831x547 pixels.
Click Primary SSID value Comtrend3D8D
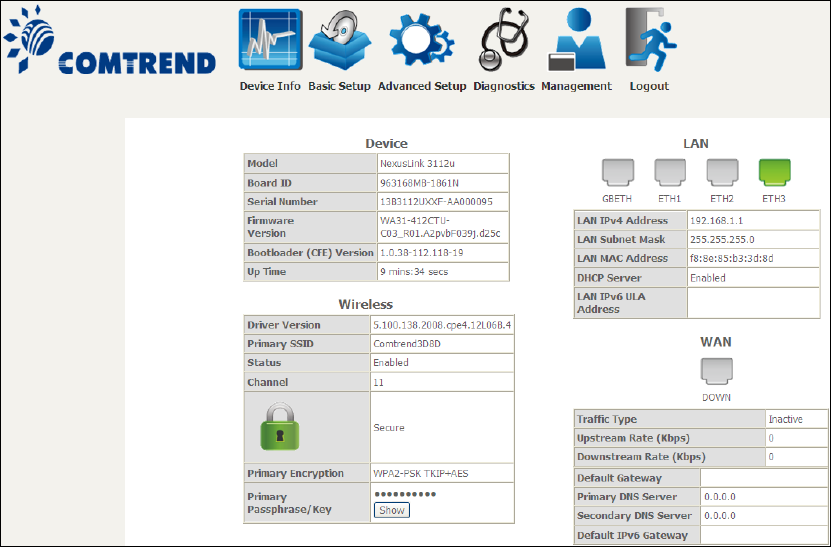coord(407,344)
